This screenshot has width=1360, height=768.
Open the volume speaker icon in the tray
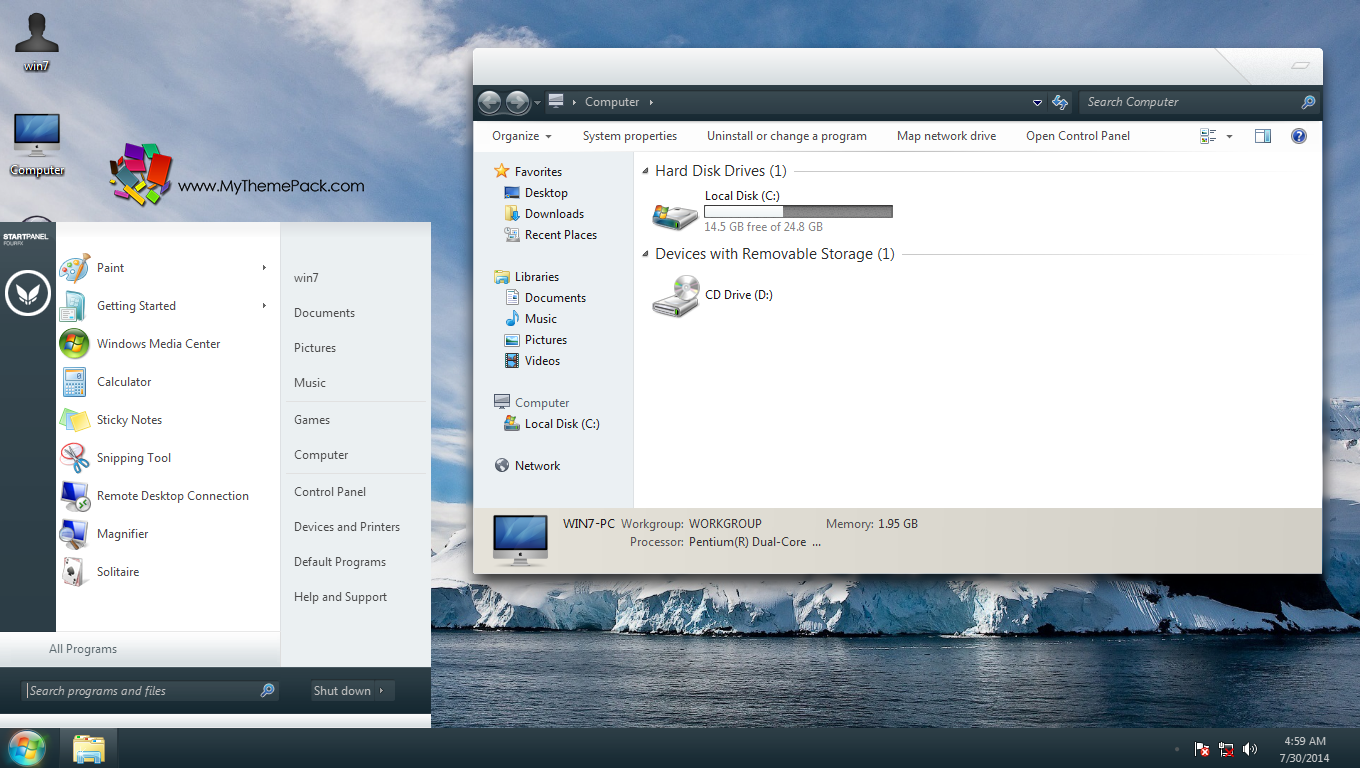[1250, 749]
